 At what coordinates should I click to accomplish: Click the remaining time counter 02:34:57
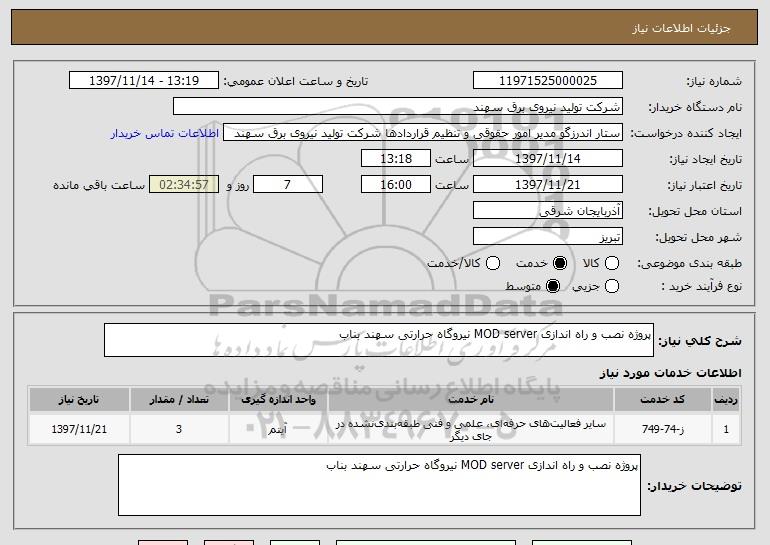(x=184, y=185)
